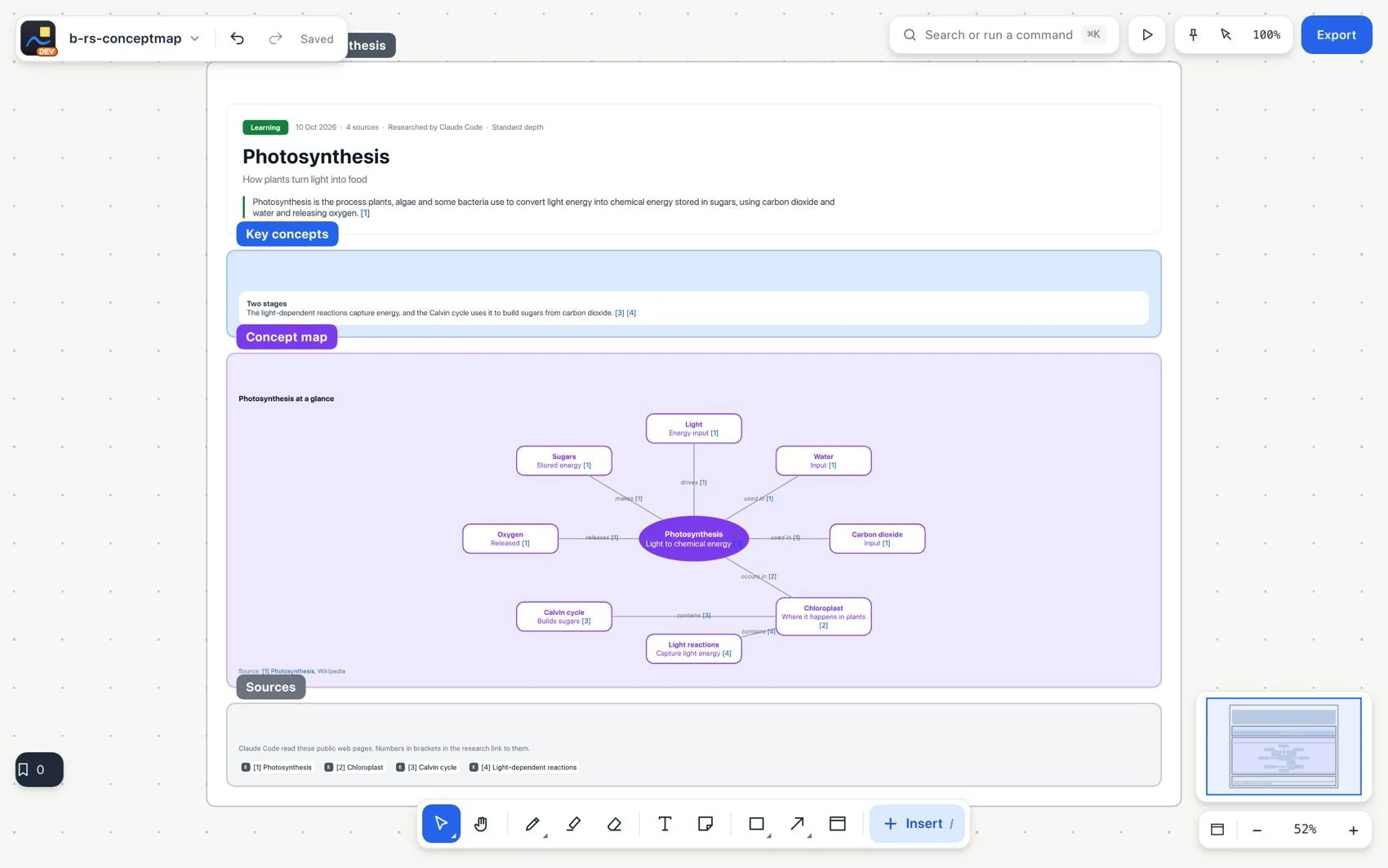Select the pointer selection tool
Image resolution: width=1388 pixels, height=868 pixels.
pos(441,823)
